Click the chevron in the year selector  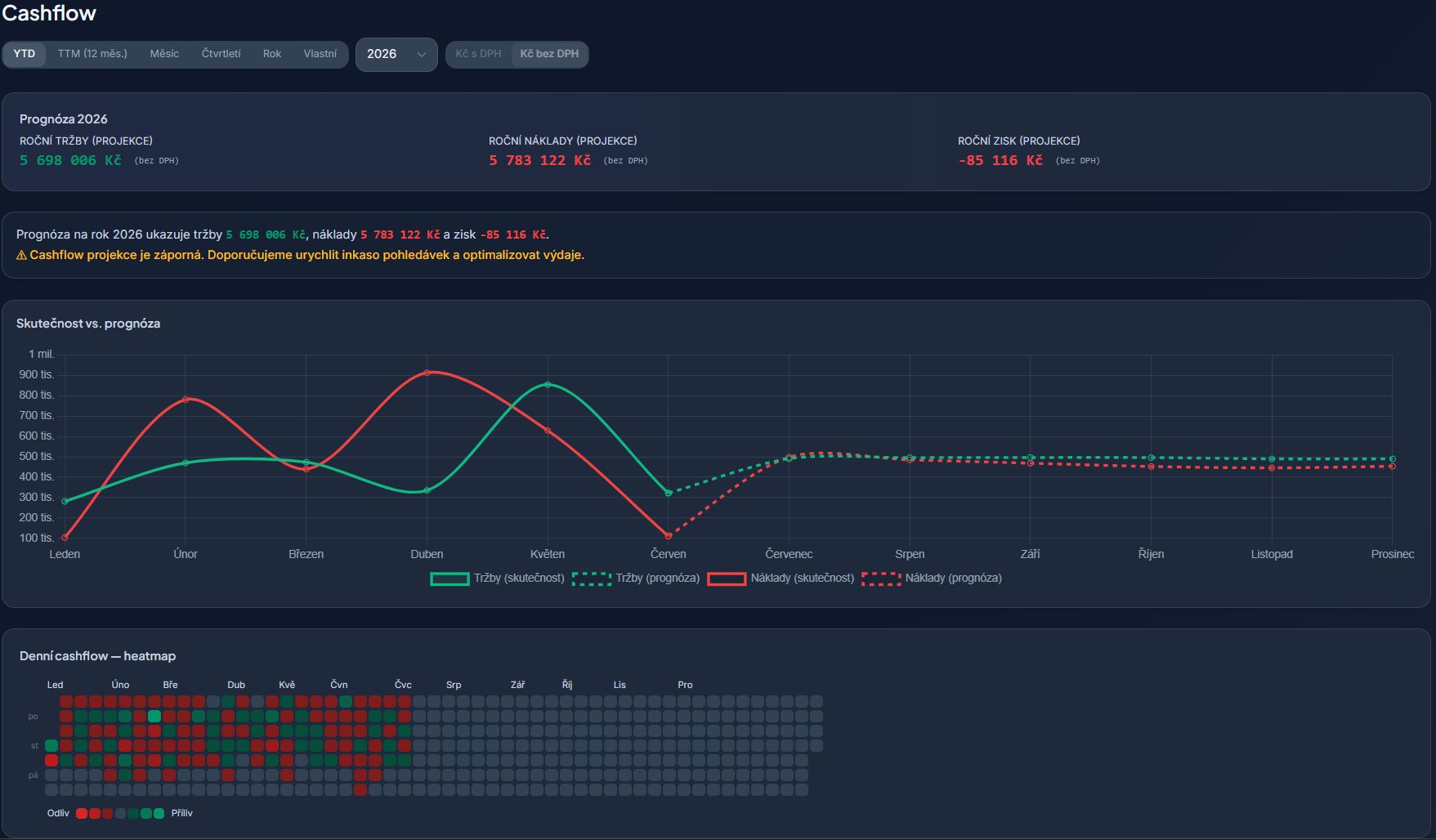(422, 55)
